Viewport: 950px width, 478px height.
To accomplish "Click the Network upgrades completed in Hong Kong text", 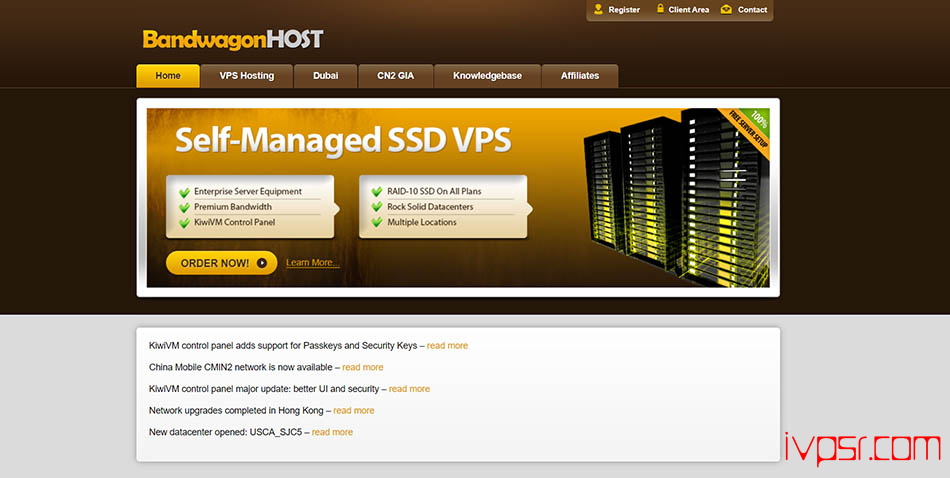I will coord(236,410).
